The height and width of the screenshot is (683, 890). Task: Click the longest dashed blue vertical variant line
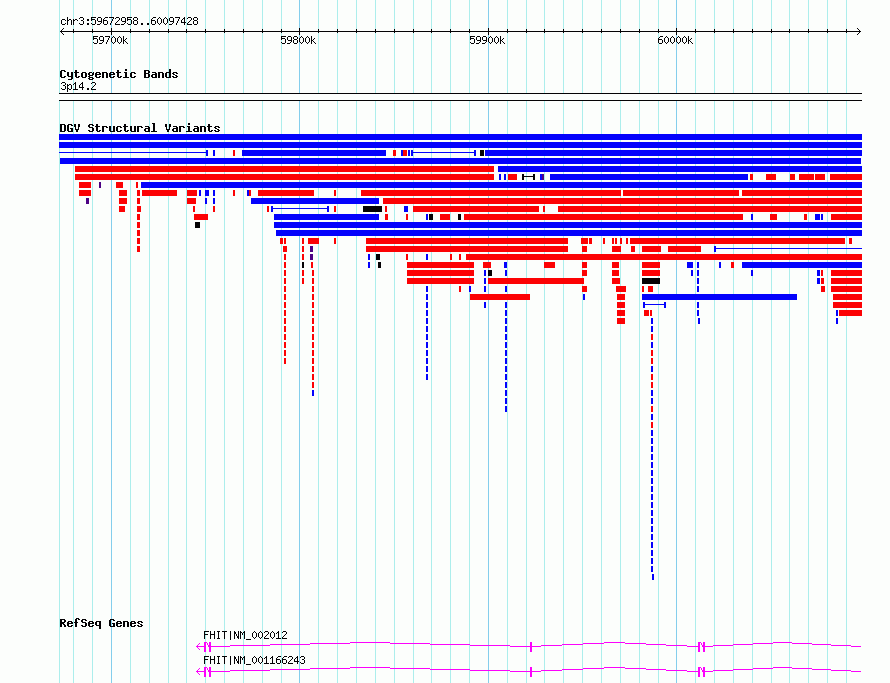pyautogui.click(x=652, y=449)
